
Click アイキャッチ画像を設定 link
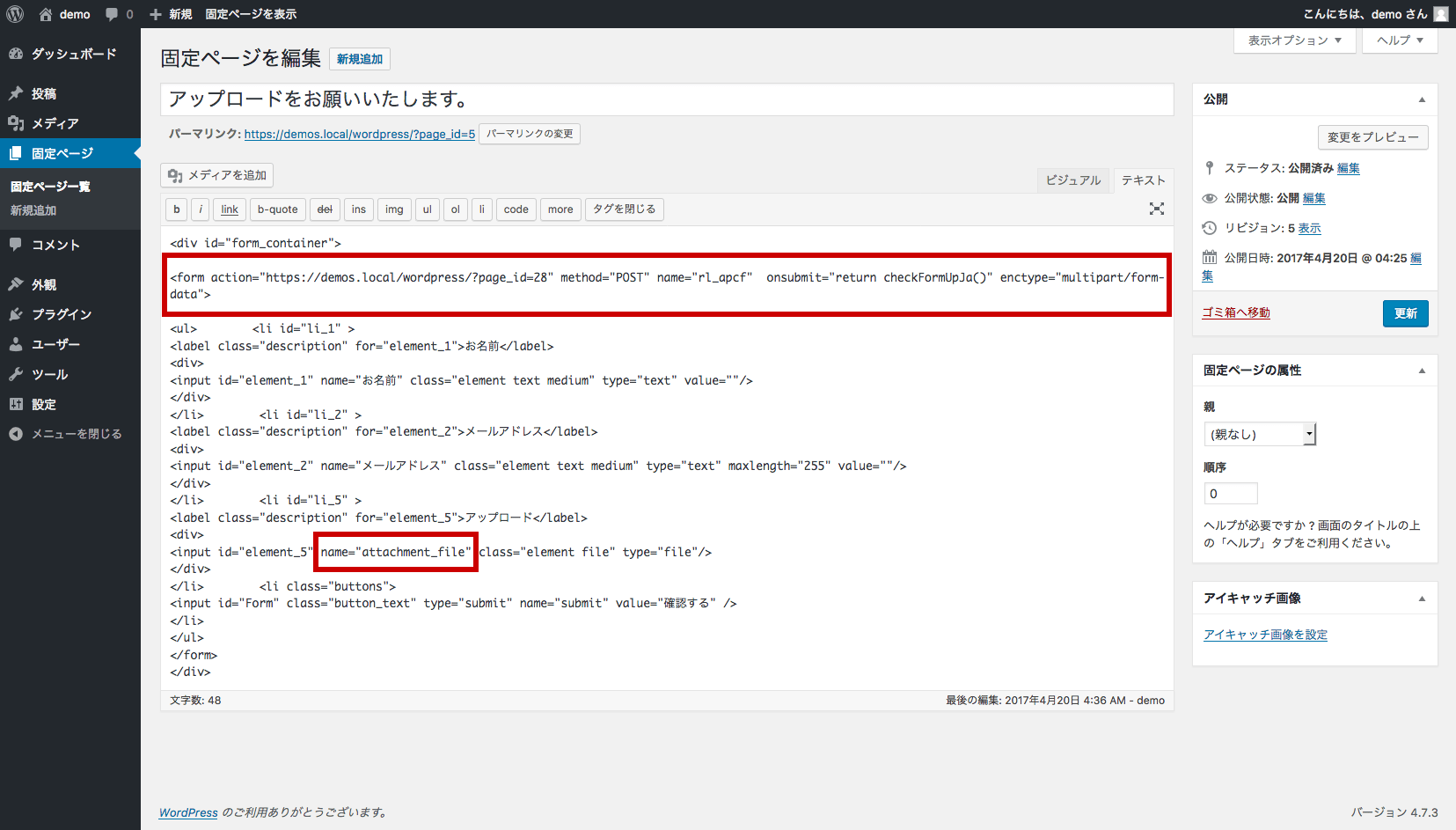point(1265,635)
